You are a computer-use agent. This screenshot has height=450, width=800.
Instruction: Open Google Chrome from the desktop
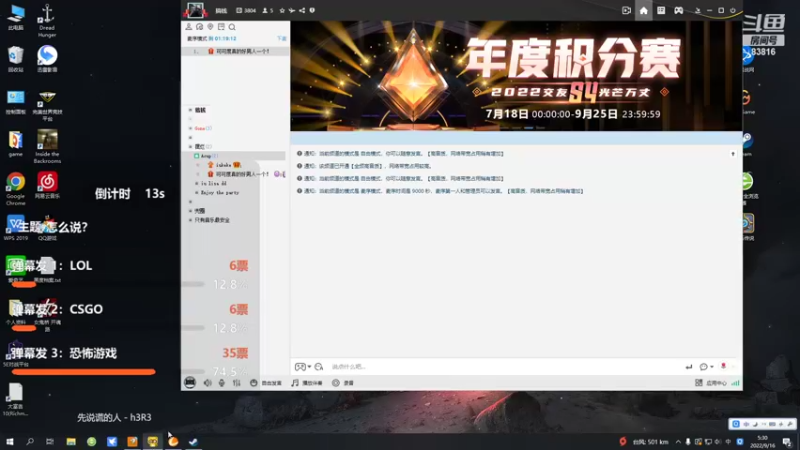pos(15,189)
